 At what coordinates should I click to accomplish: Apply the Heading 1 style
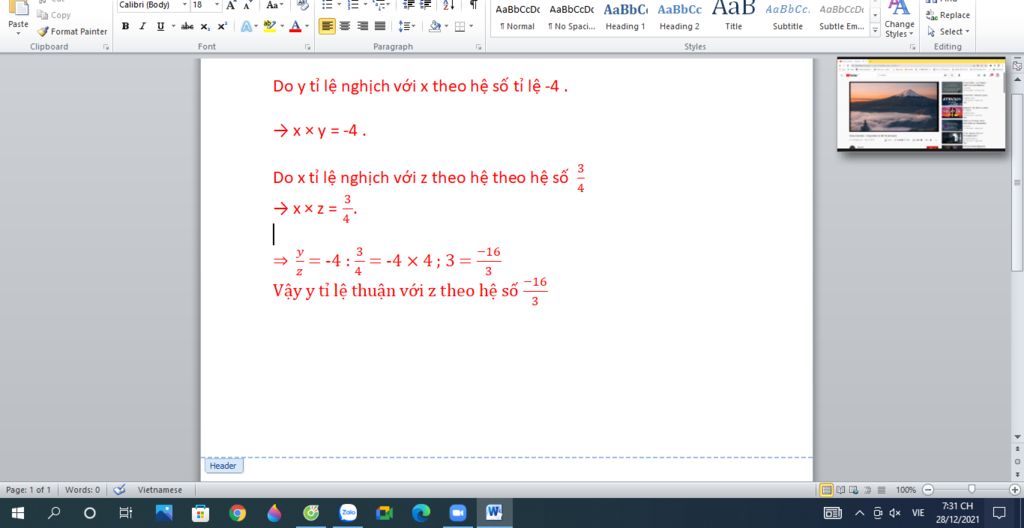625,18
